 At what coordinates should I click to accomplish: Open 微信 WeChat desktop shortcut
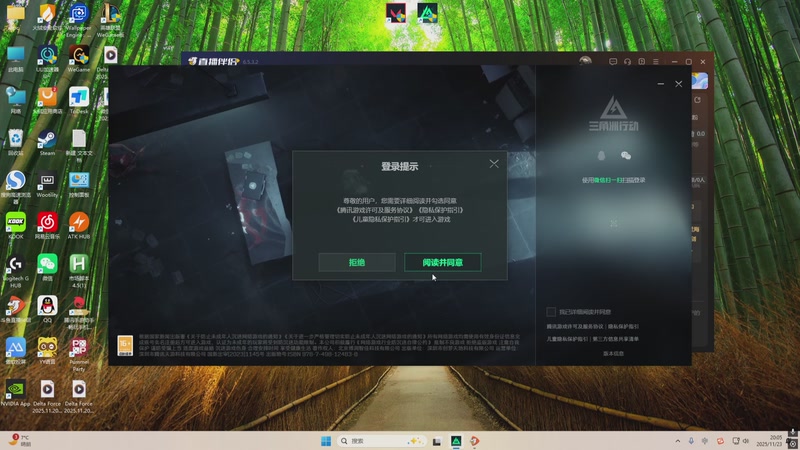[x=47, y=268]
